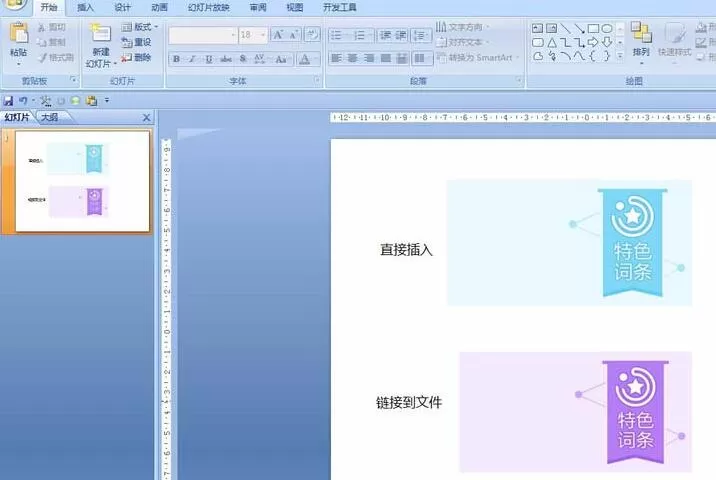Screen dimensions: 716x480
Task: Open the Layout (版式) dropdown
Action: pyautogui.click(x=140, y=27)
